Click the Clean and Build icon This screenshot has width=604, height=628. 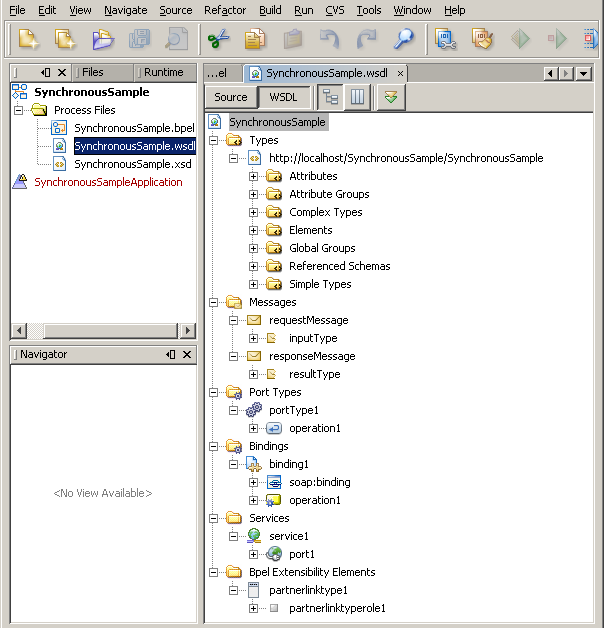click(x=482, y=39)
